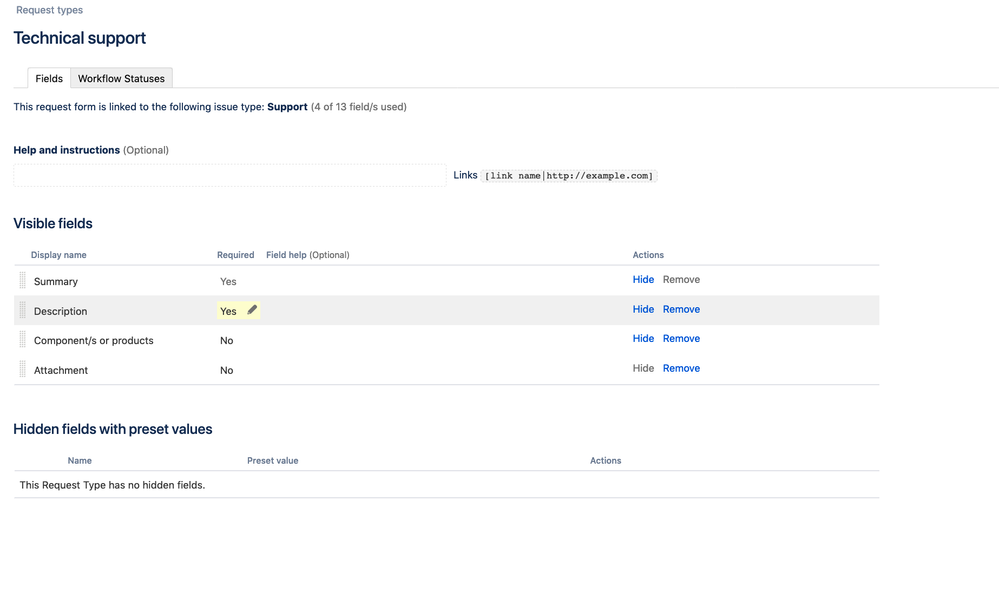Click the No required value for Component/s or products
The height and width of the screenshot is (594, 999).
coord(226,340)
